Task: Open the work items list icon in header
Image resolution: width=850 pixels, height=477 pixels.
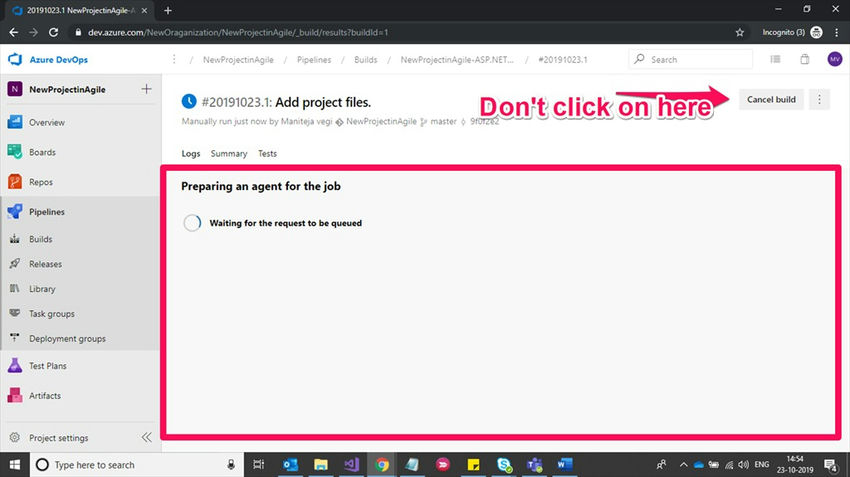Action: (x=775, y=59)
